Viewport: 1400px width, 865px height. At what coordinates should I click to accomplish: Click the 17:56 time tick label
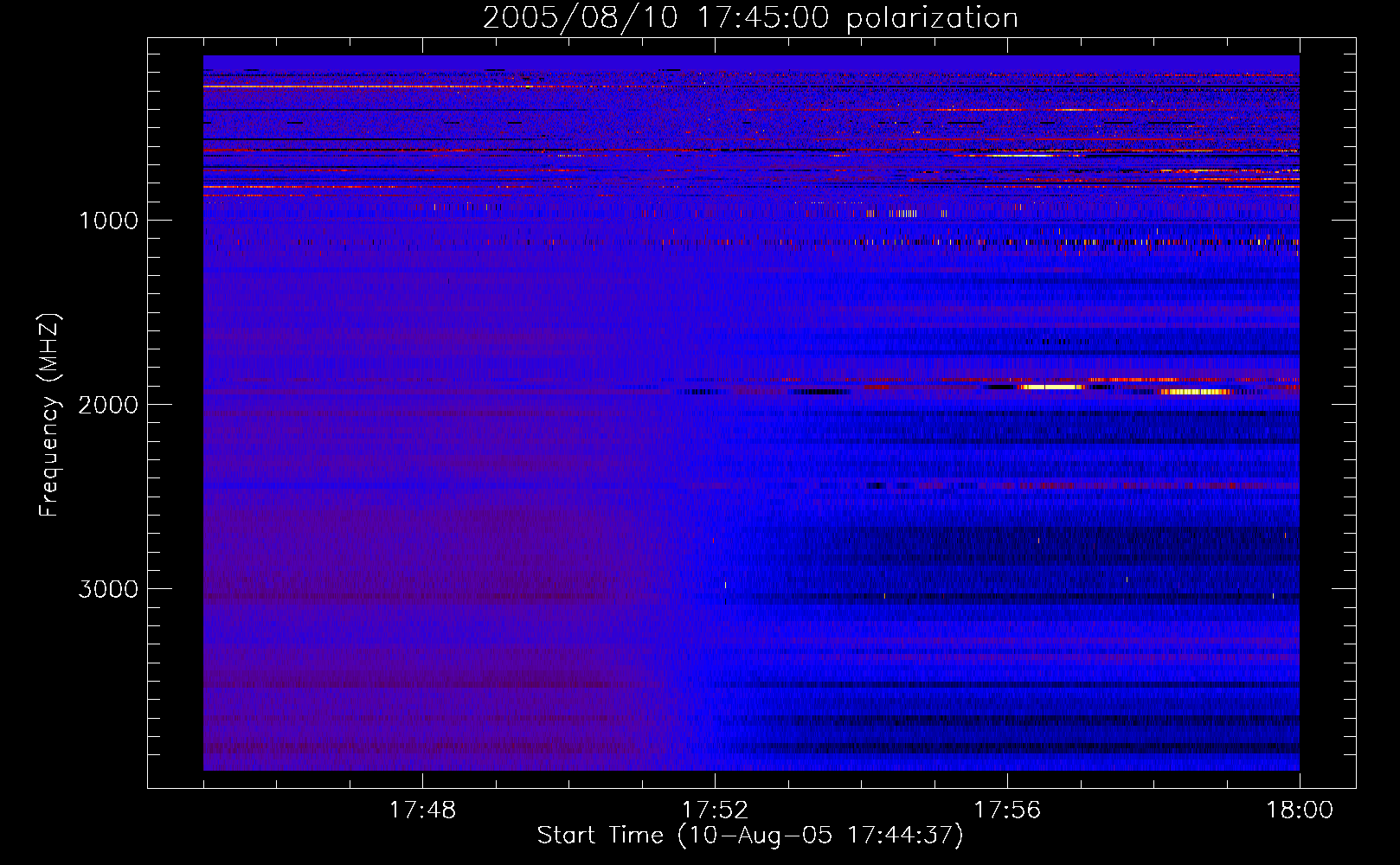pyautogui.click(x=1007, y=811)
